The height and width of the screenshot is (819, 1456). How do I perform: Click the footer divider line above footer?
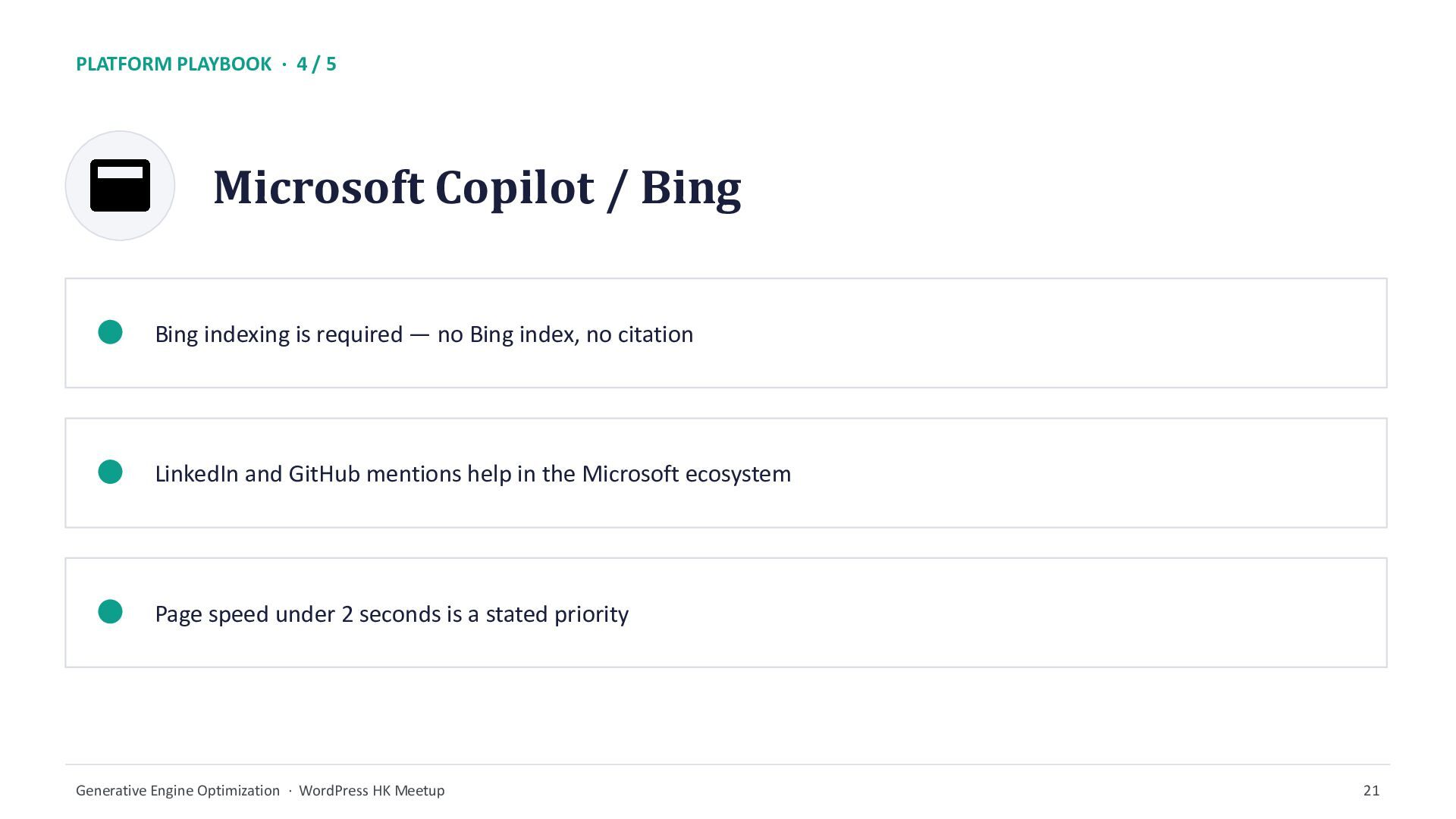[x=727, y=764]
